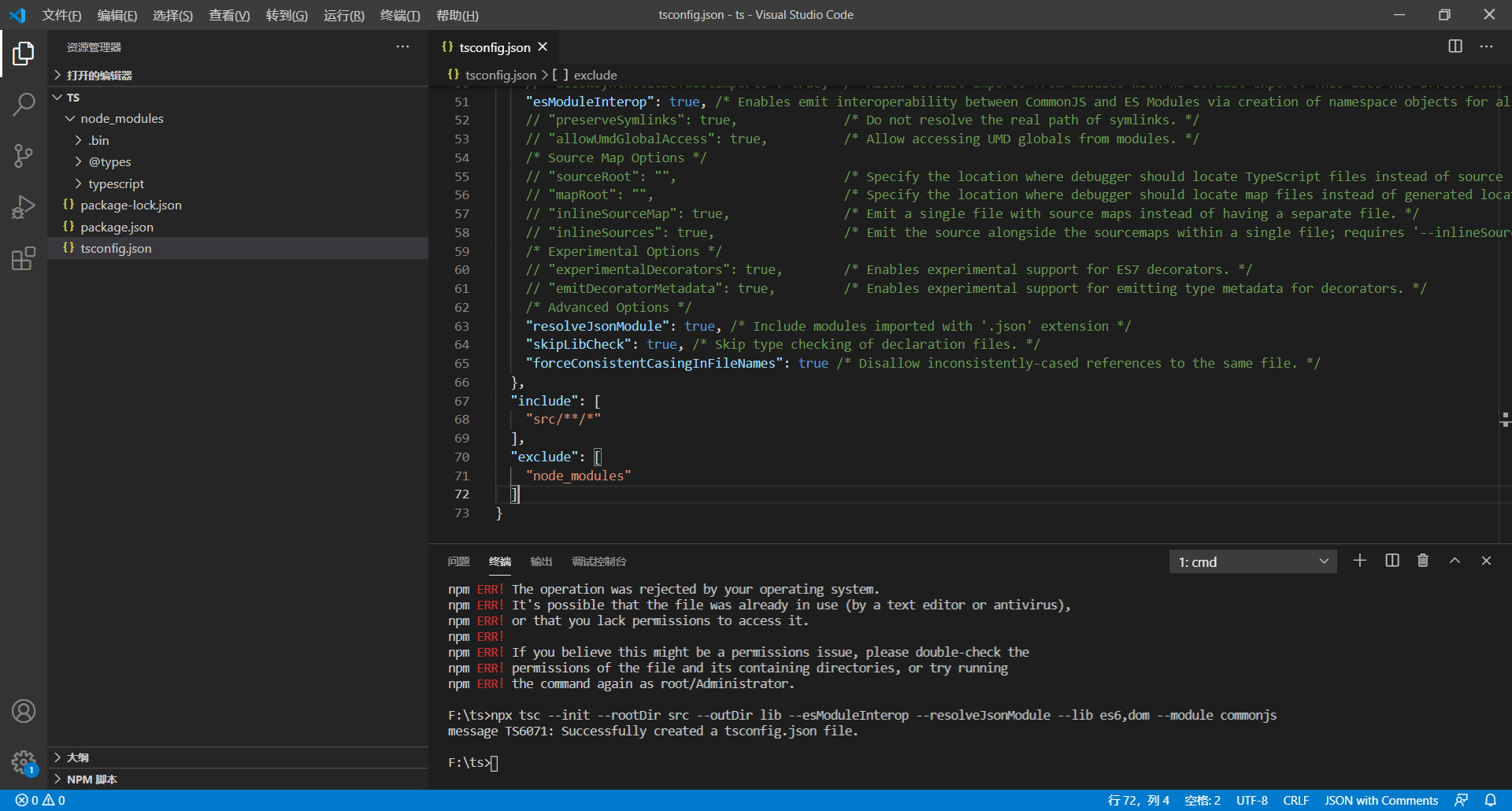The height and width of the screenshot is (811, 1512).
Task: Click the Accounts icon in activity bar
Action: tap(24, 711)
